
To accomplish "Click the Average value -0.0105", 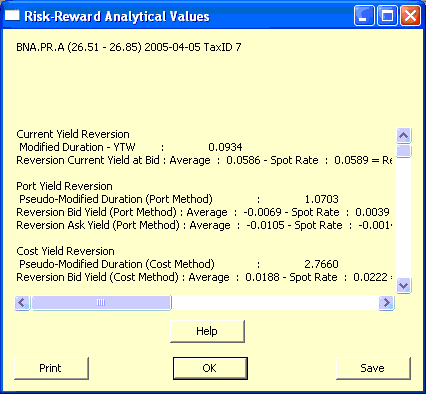I will click(x=266, y=225).
